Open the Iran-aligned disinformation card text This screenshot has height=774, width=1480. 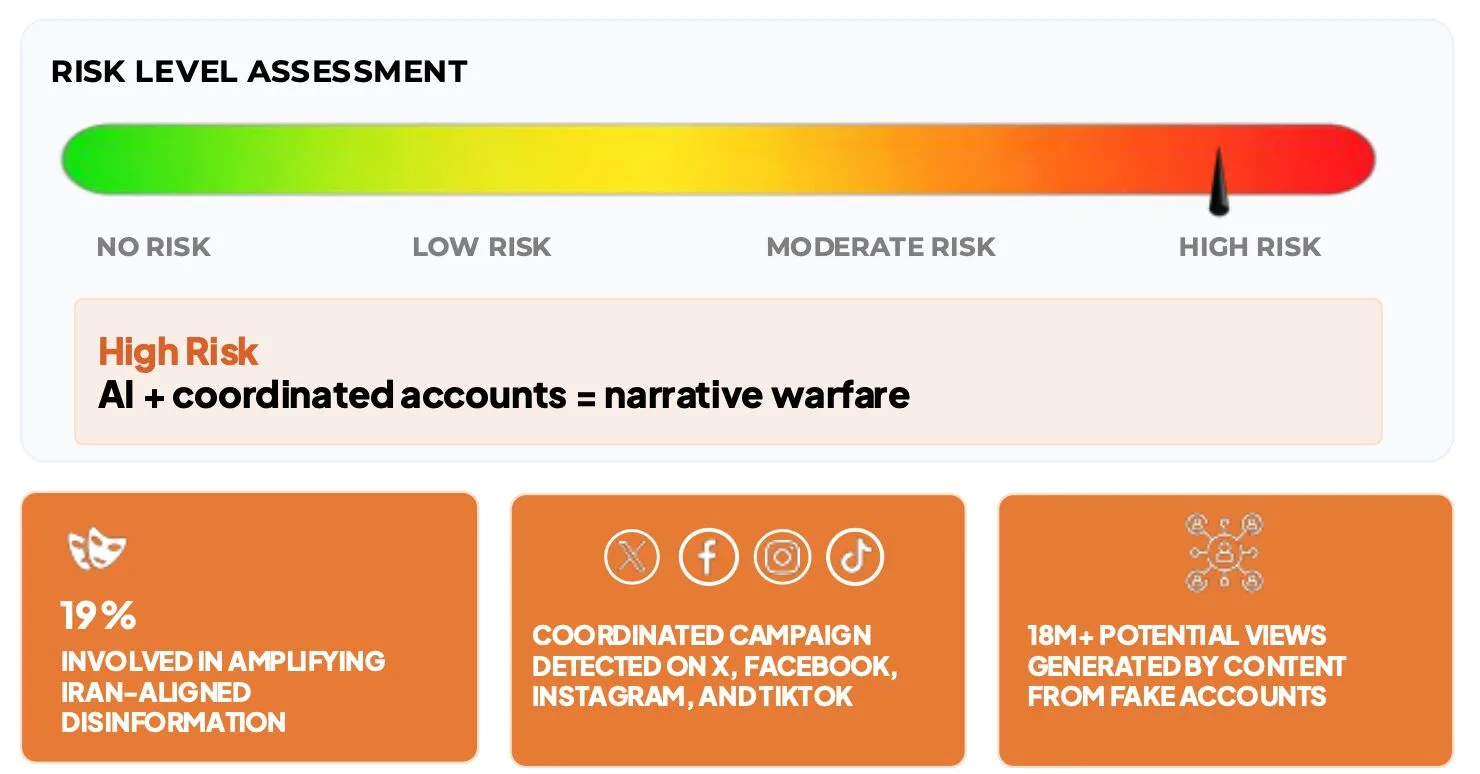pyautogui.click(x=222, y=691)
